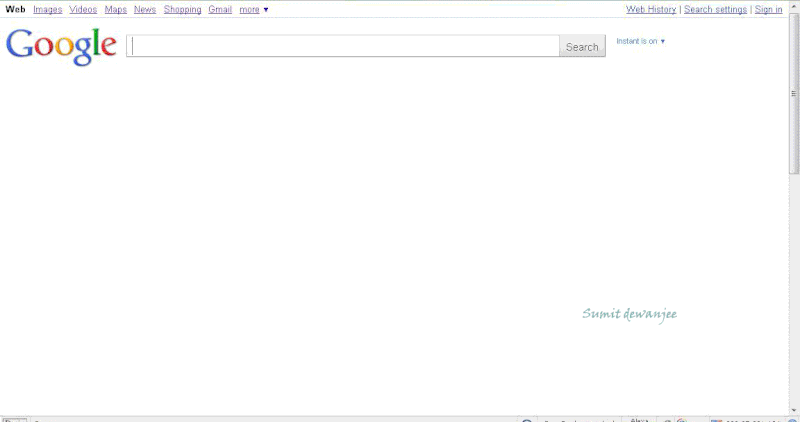Expand the "Instant is on" dropdown
Screen dimensions: 800x422
(640, 41)
